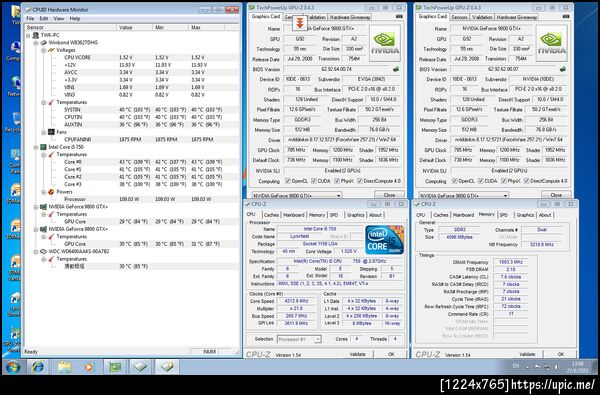Collapse the Voltages node in Hardware Monitor

click(x=44, y=50)
